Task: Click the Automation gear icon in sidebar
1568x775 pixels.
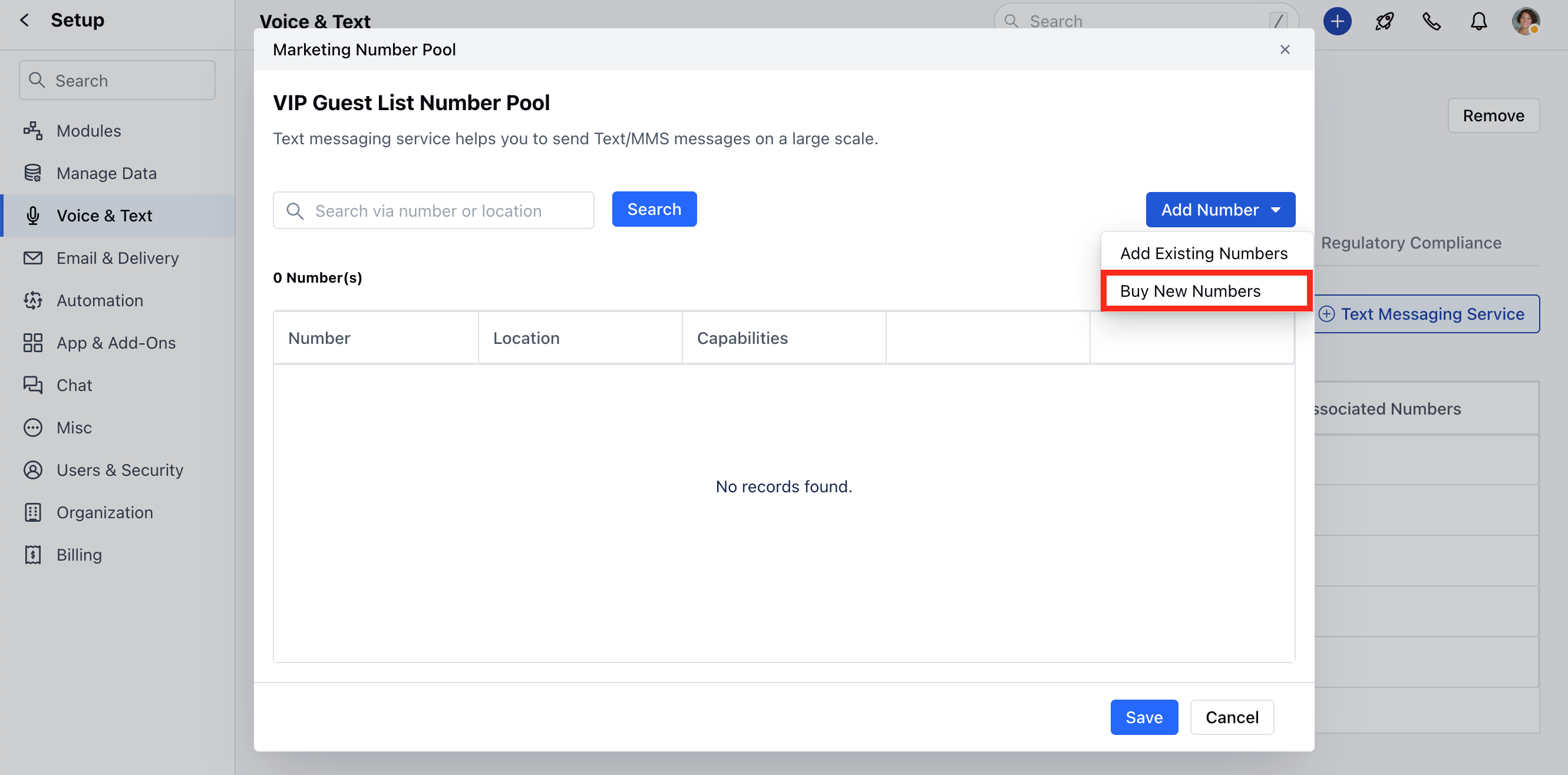Action: (x=33, y=300)
